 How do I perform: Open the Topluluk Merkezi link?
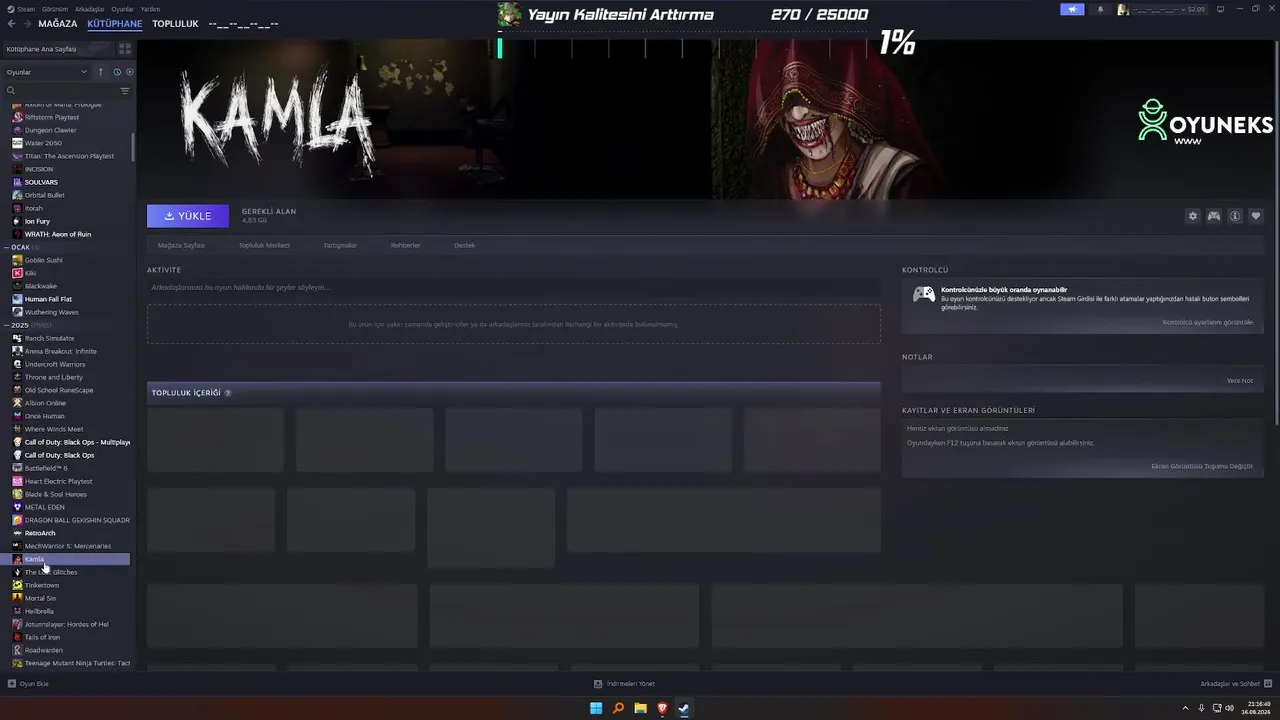(x=264, y=245)
